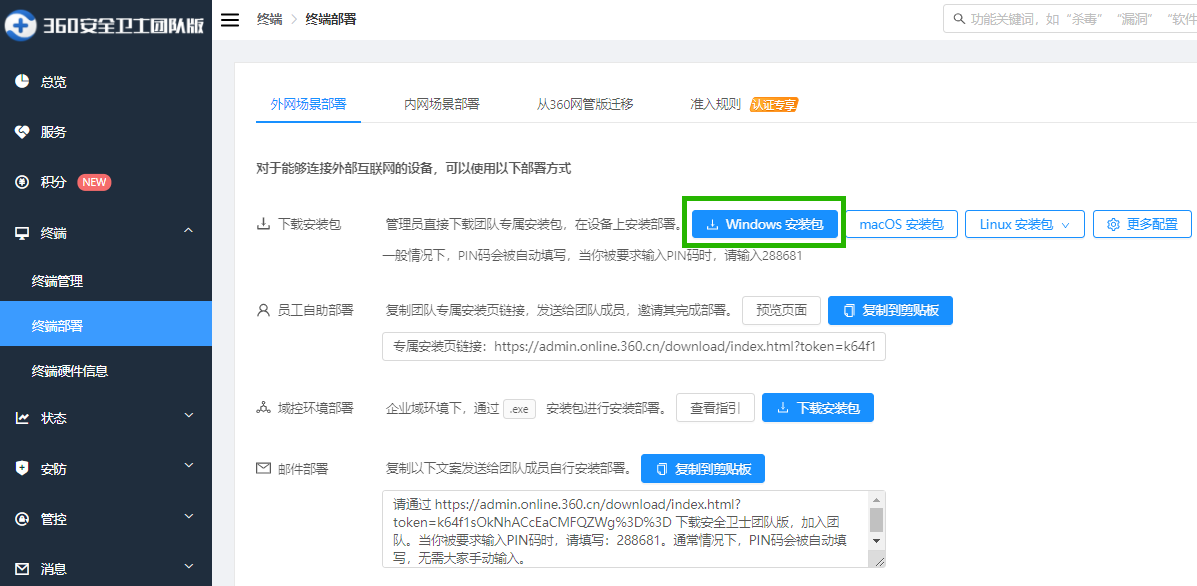Click 下载安装包 button in 域控环境部署 row
Screen dimensions: 1197x586
[x=818, y=407]
